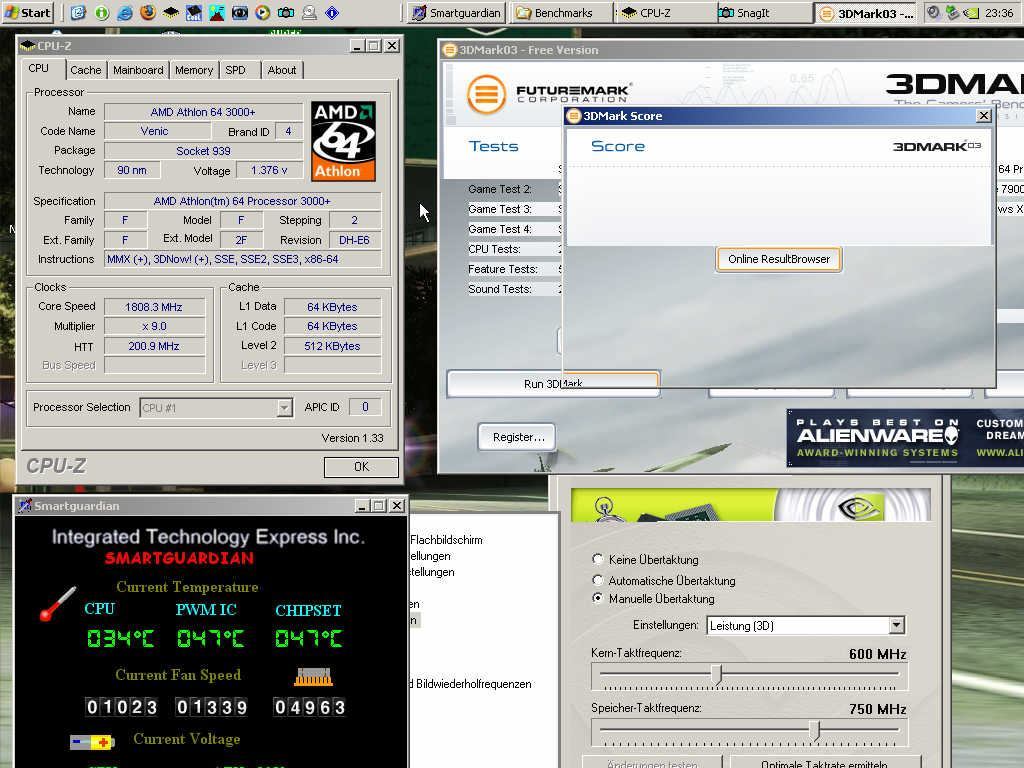Select Automatische Übertaktung radio button
1024x768 pixels.
click(597, 580)
